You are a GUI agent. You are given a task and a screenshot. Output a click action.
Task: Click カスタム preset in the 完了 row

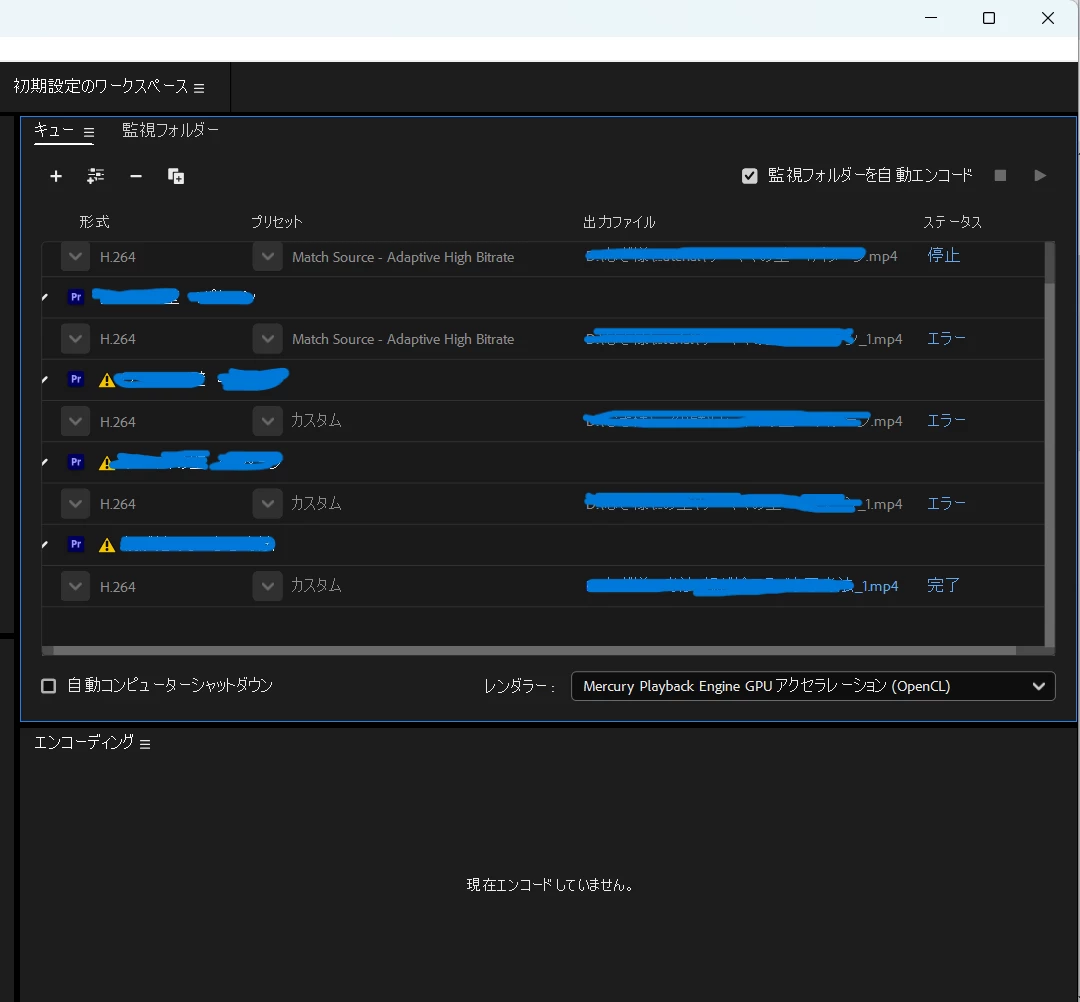coord(316,585)
